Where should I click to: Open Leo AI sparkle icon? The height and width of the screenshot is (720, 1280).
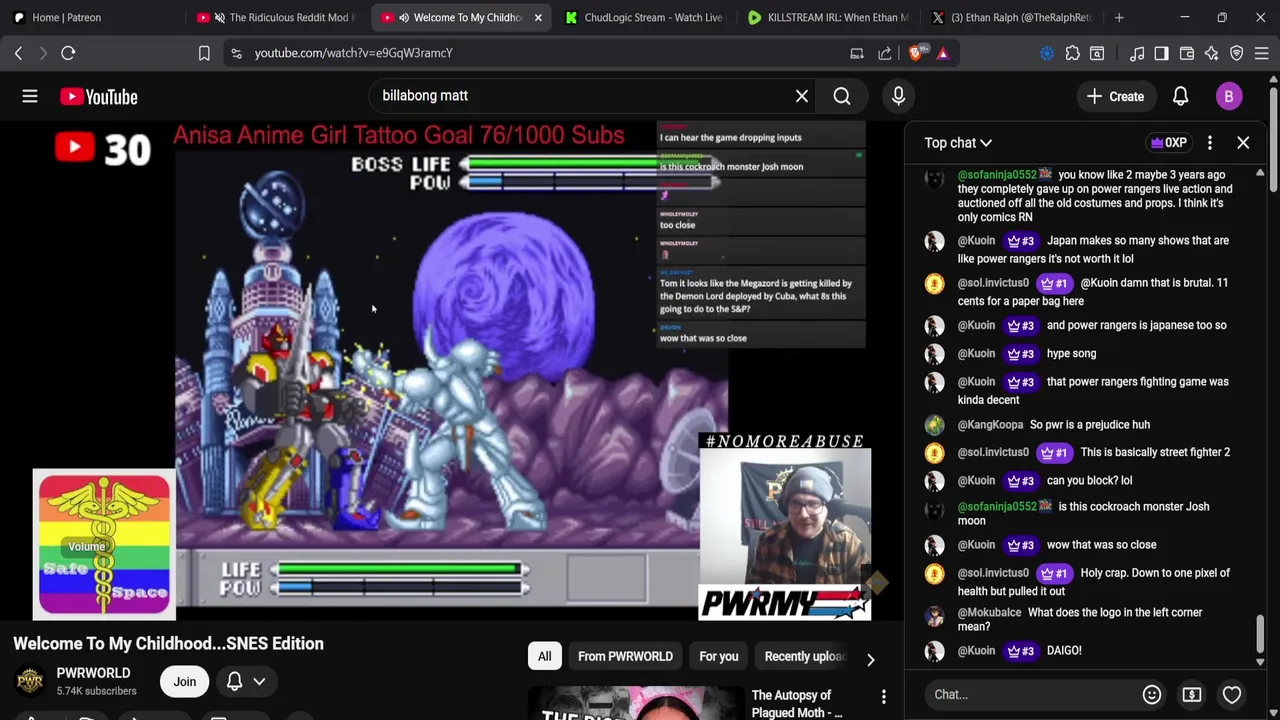1212,53
